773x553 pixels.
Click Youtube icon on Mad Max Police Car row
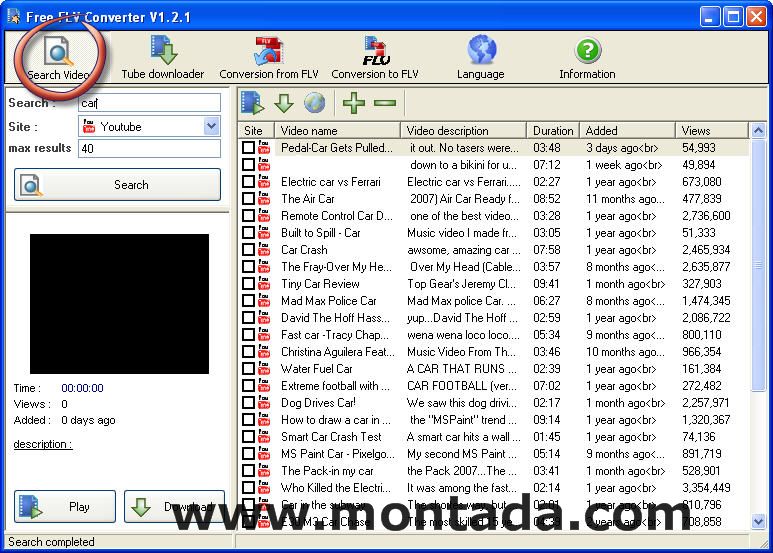264,301
